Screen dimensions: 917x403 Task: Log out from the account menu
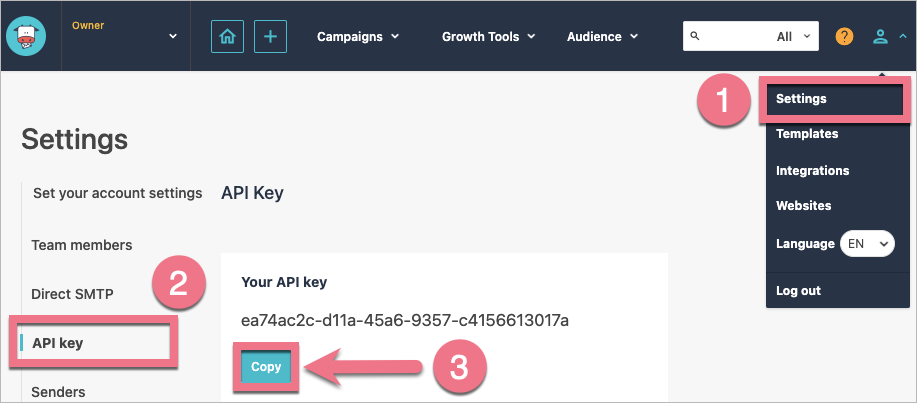(x=798, y=291)
